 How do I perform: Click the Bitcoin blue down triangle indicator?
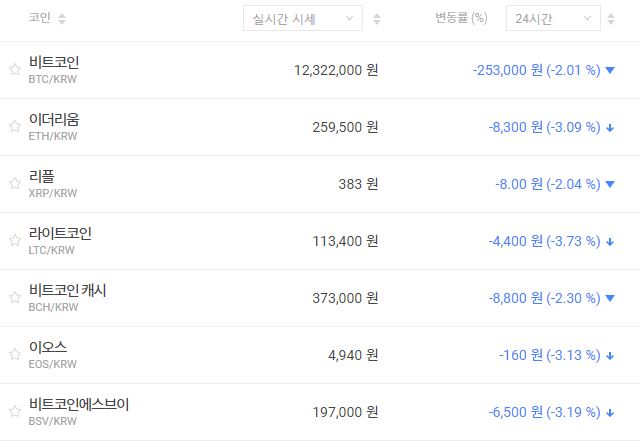point(610,70)
